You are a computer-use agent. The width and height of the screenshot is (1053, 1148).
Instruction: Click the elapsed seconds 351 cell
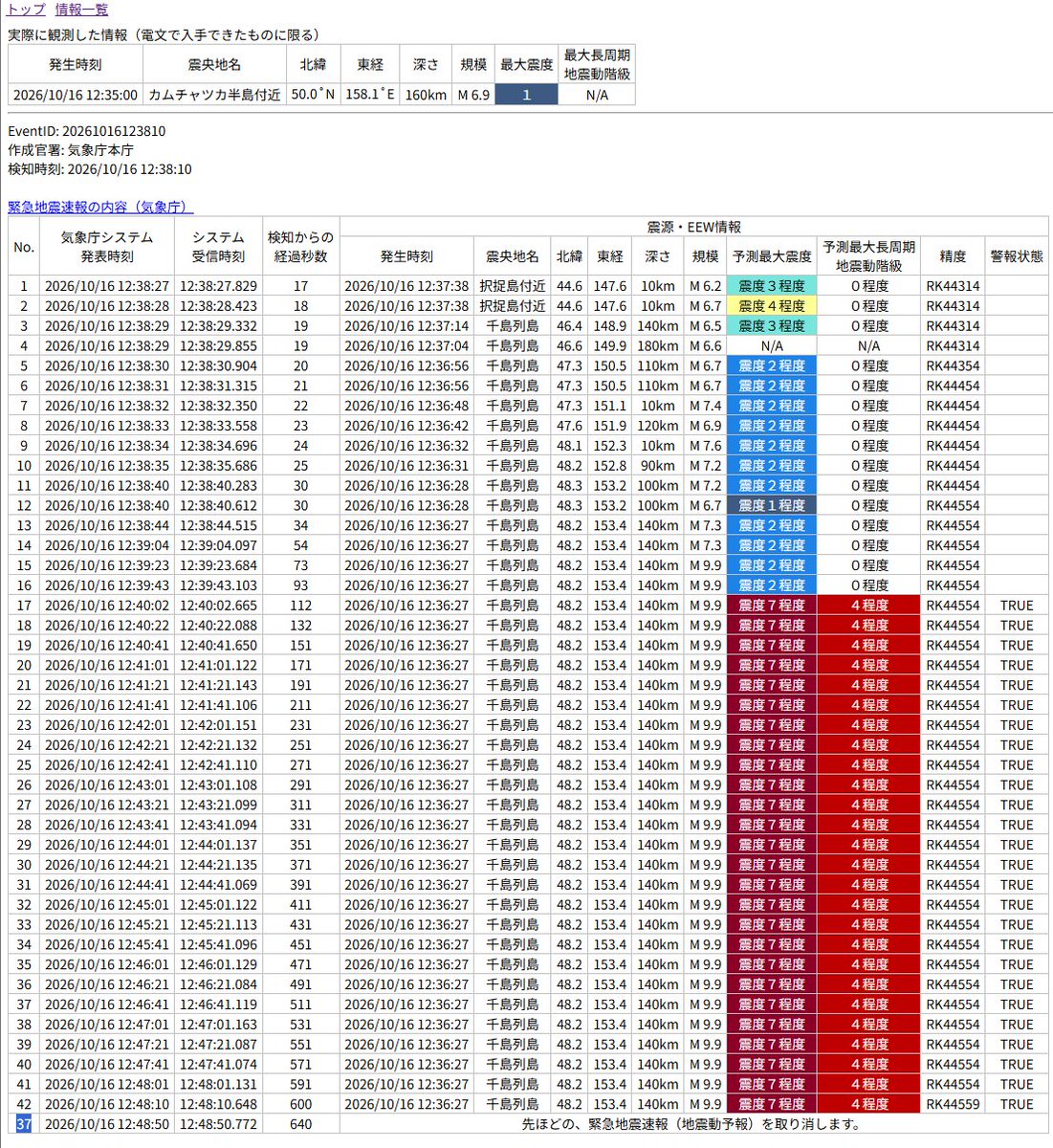[300, 845]
